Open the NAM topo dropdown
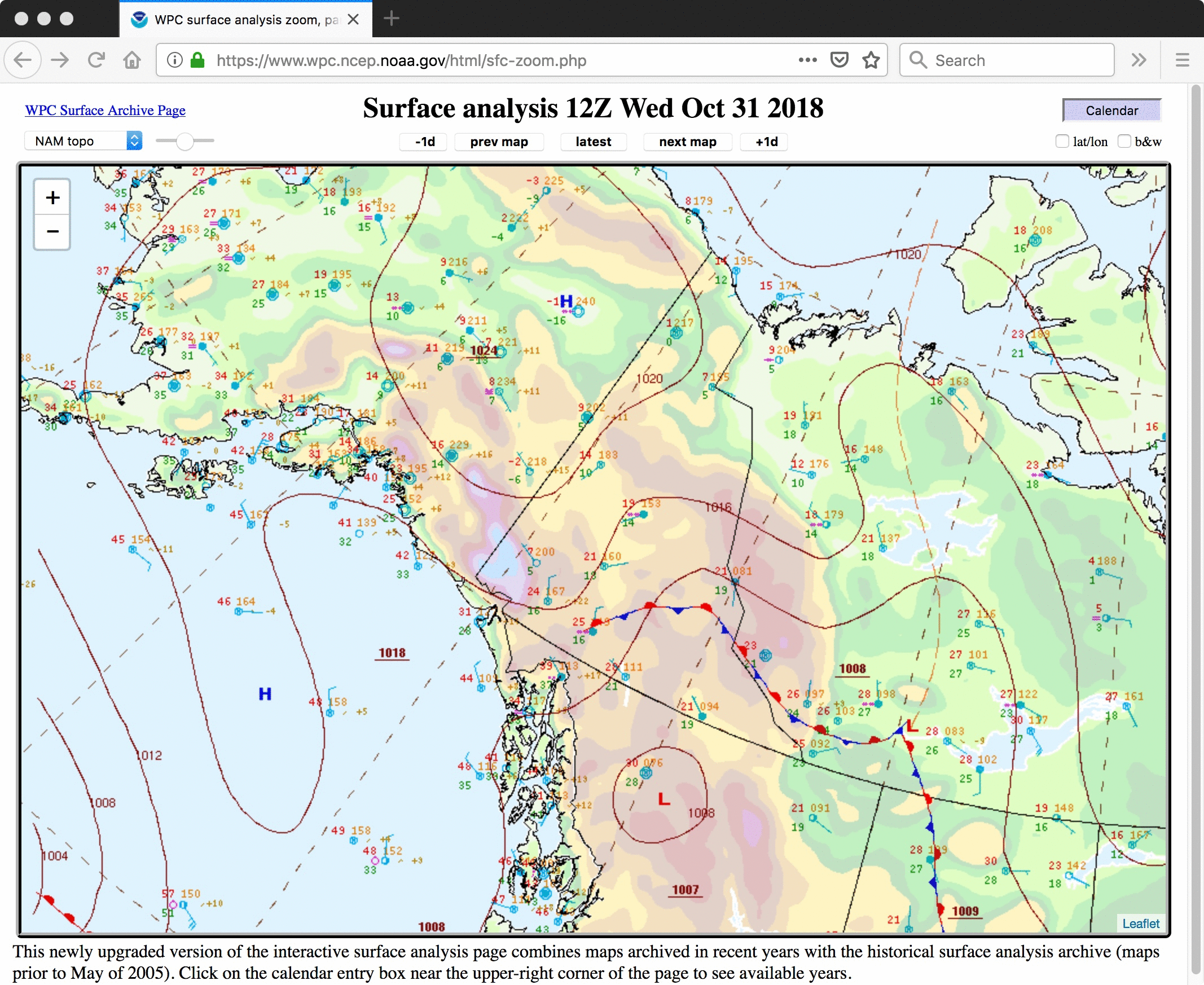The image size is (1204, 985). [84, 140]
